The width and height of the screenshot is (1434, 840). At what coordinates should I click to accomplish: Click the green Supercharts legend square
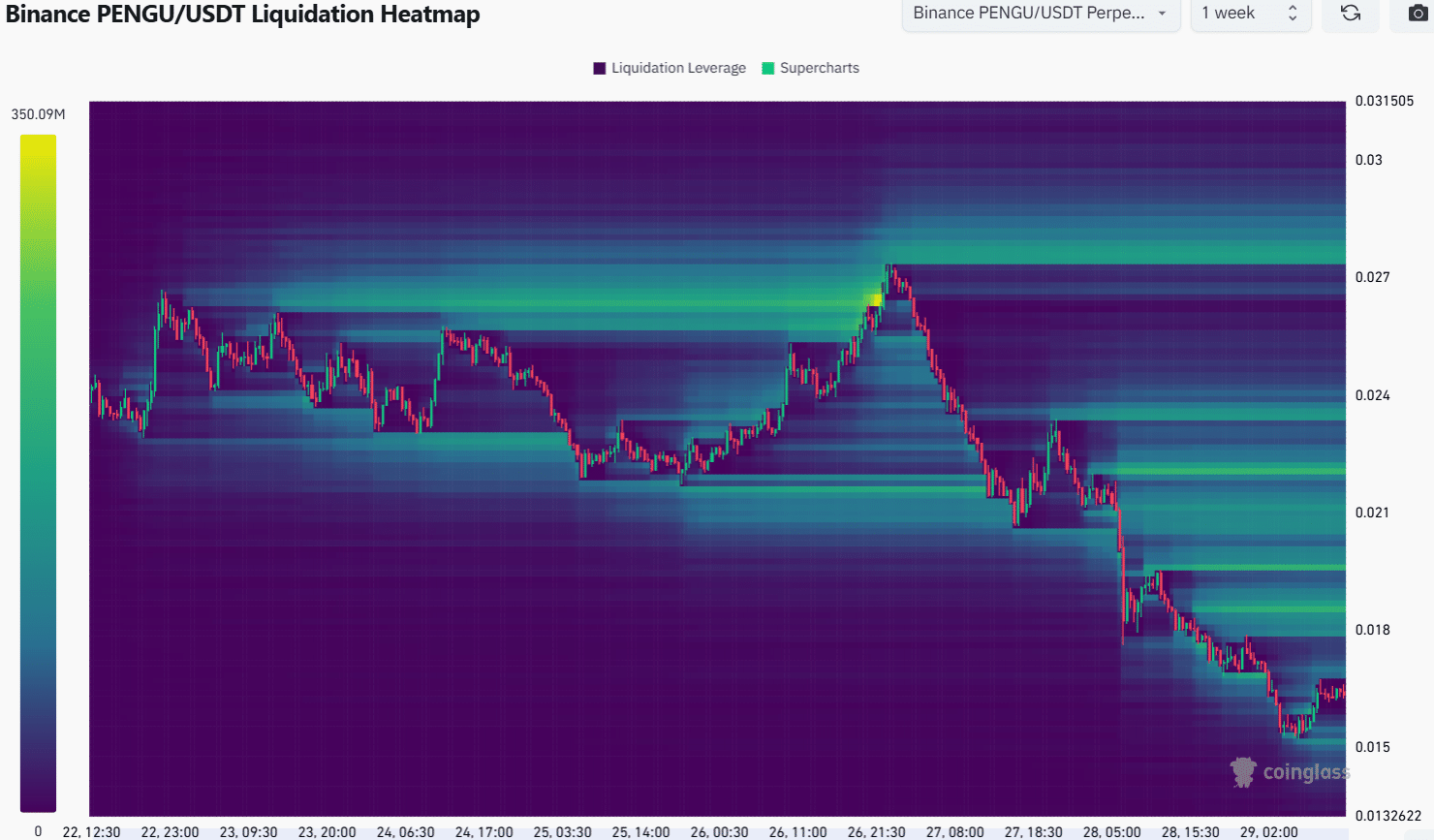768,68
